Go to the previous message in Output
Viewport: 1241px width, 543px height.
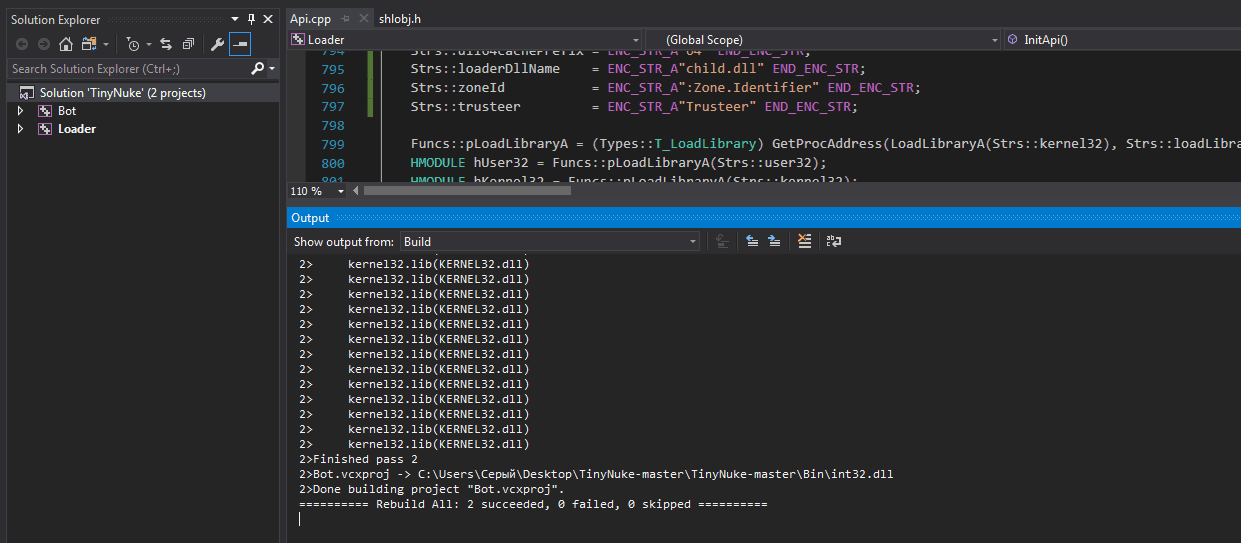[751, 241]
